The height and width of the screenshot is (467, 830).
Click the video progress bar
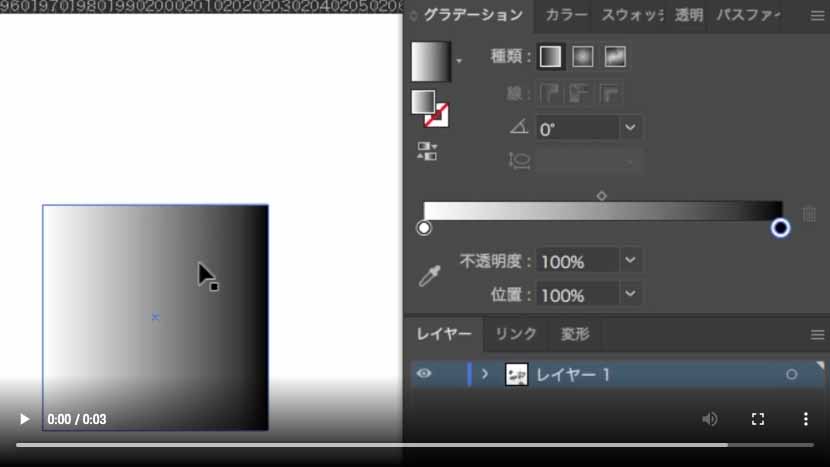pos(414,445)
